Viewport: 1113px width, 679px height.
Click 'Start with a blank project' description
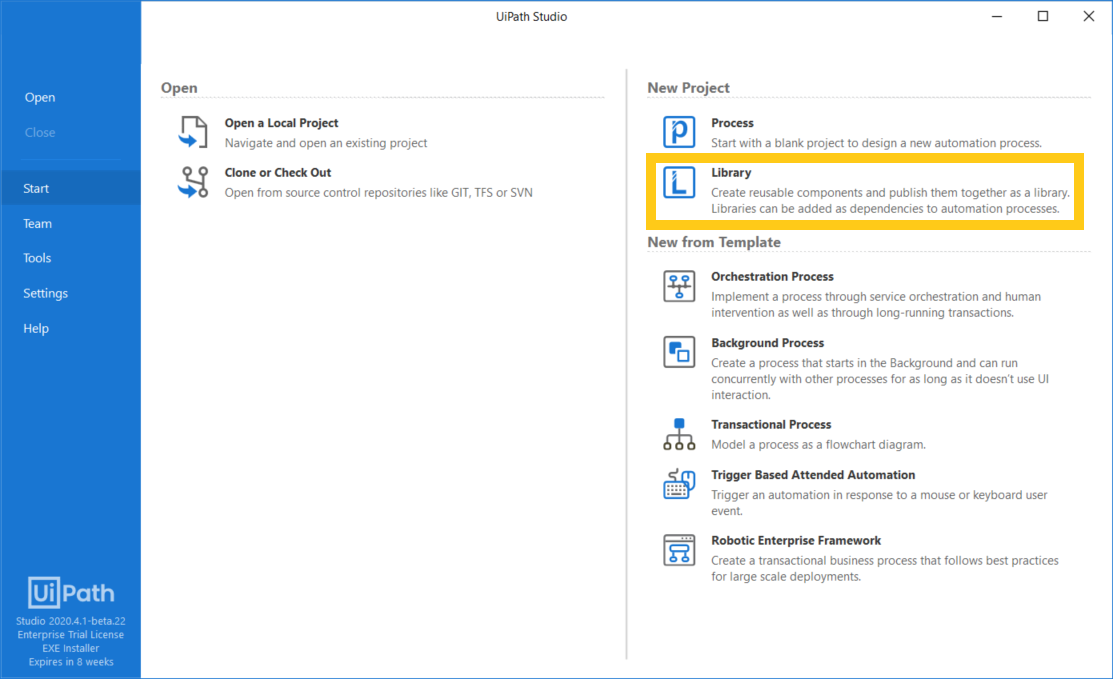click(x=877, y=143)
